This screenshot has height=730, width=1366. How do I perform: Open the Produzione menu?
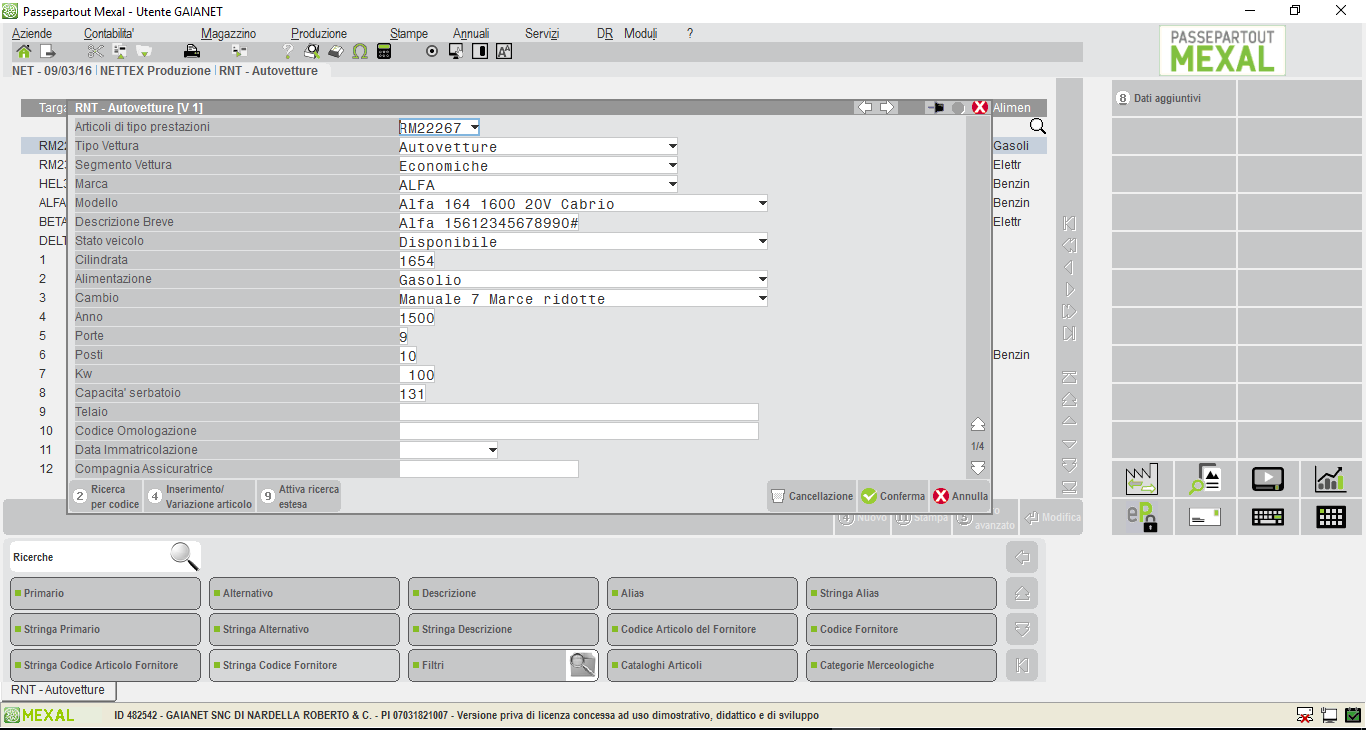click(x=319, y=34)
